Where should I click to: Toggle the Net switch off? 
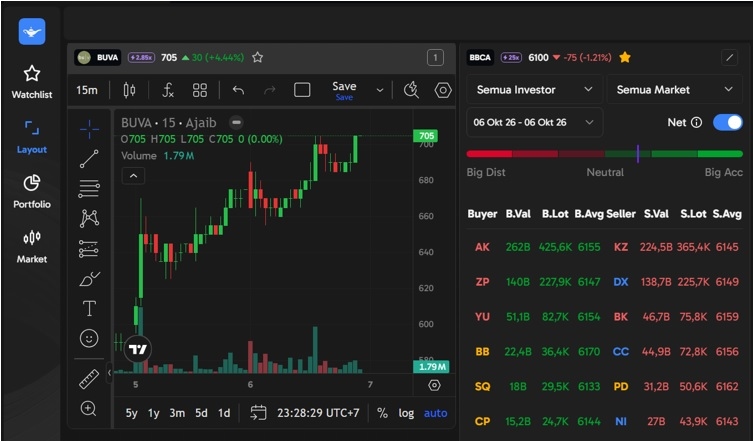click(728, 122)
